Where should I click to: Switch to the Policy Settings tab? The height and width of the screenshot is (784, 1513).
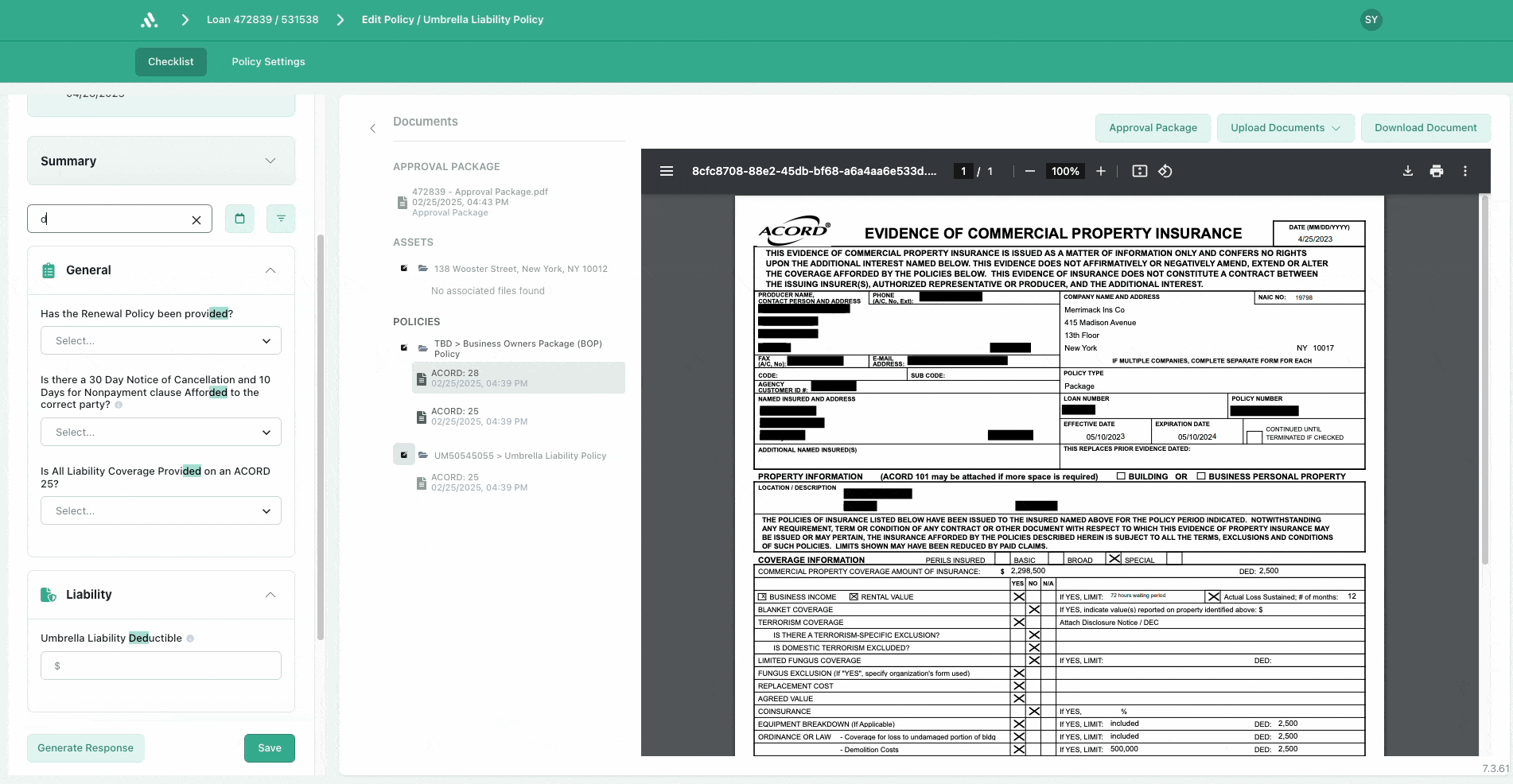(x=268, y=62)
